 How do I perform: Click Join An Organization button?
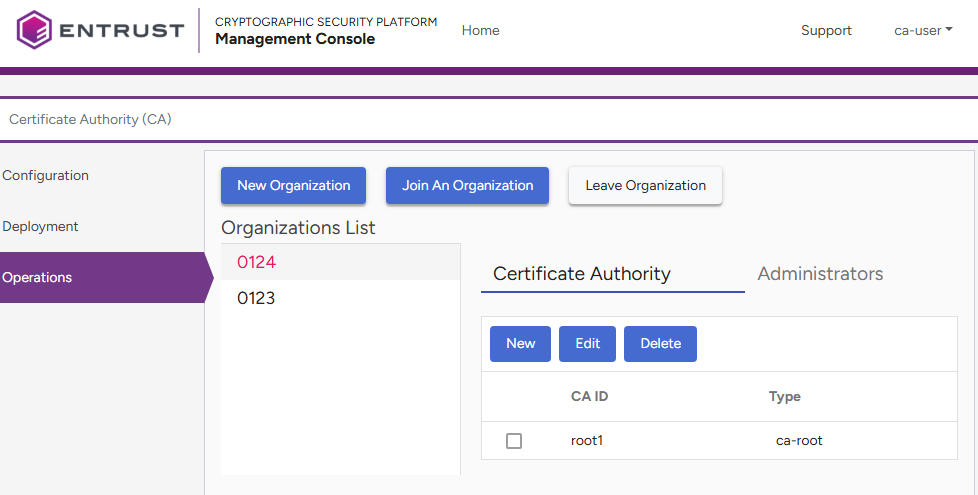tap(467, 186)
